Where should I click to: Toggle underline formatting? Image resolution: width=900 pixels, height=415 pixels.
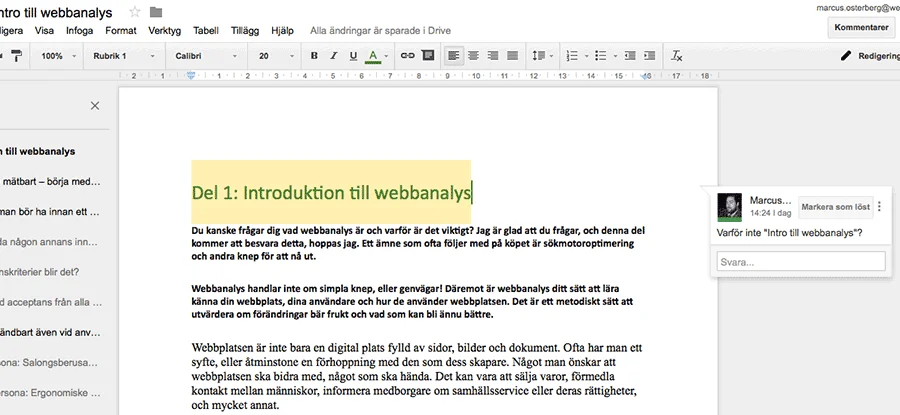tap(351, 56)
